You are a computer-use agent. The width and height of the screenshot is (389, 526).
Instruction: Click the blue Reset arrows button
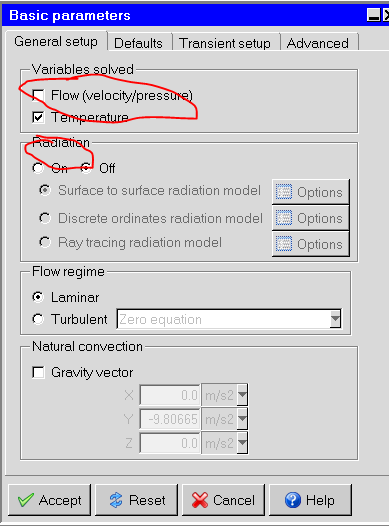coord(136,500)
